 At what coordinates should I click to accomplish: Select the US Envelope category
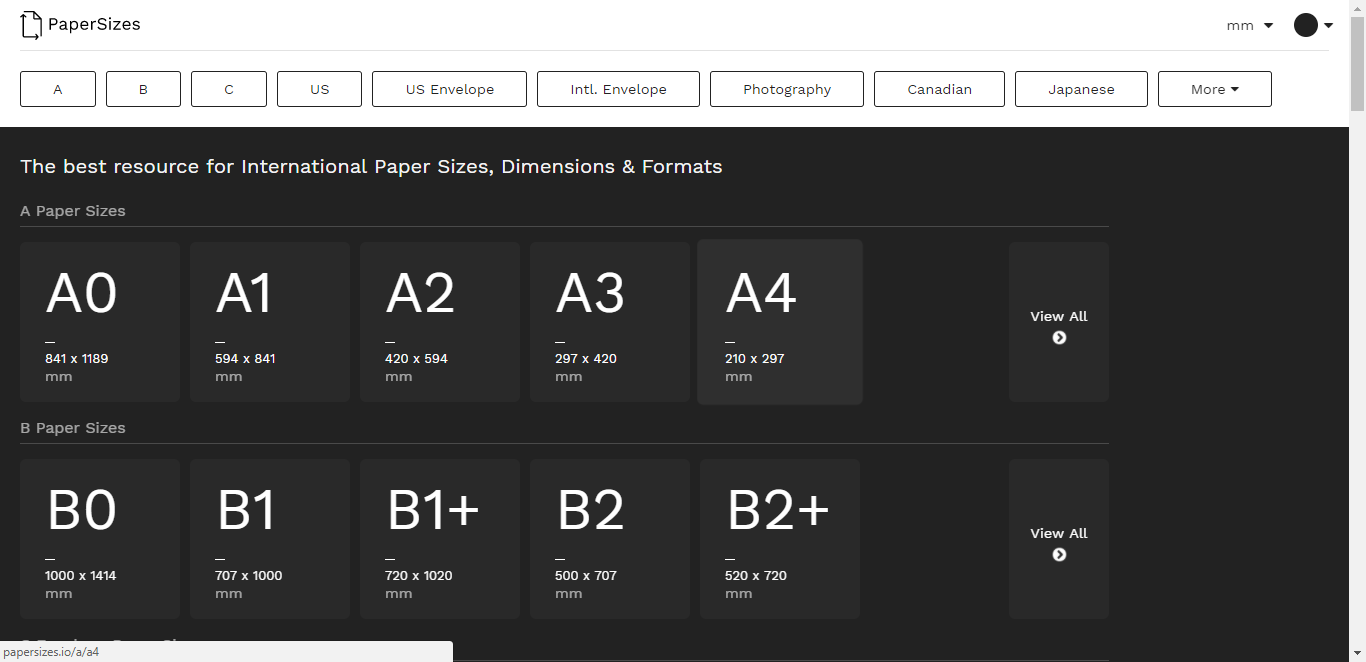tap(449, 89)
